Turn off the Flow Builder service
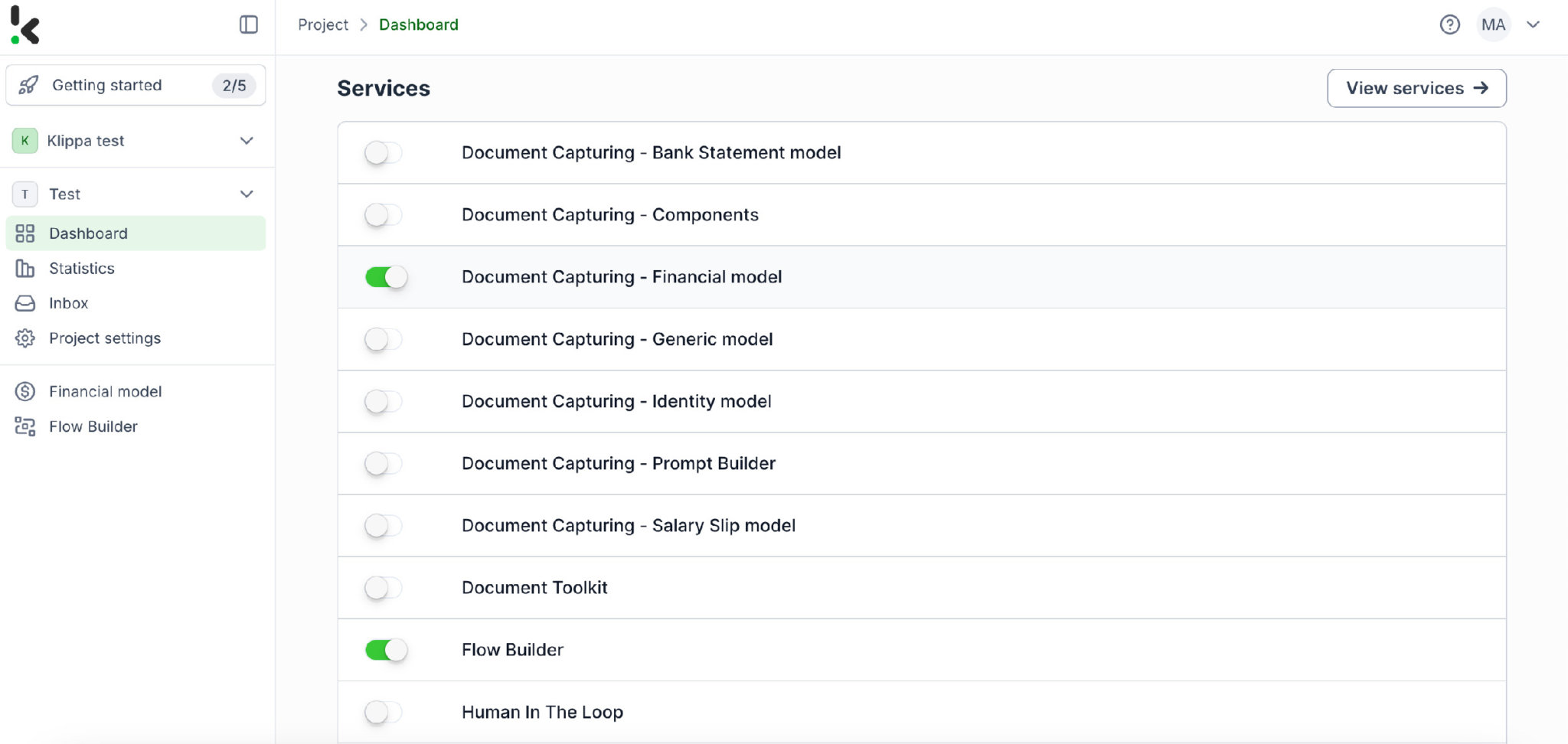 click(x=386, y=650)
